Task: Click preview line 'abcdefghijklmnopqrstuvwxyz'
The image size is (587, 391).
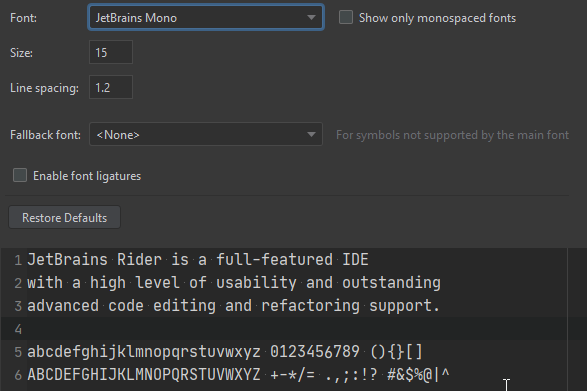Action: 144,352
